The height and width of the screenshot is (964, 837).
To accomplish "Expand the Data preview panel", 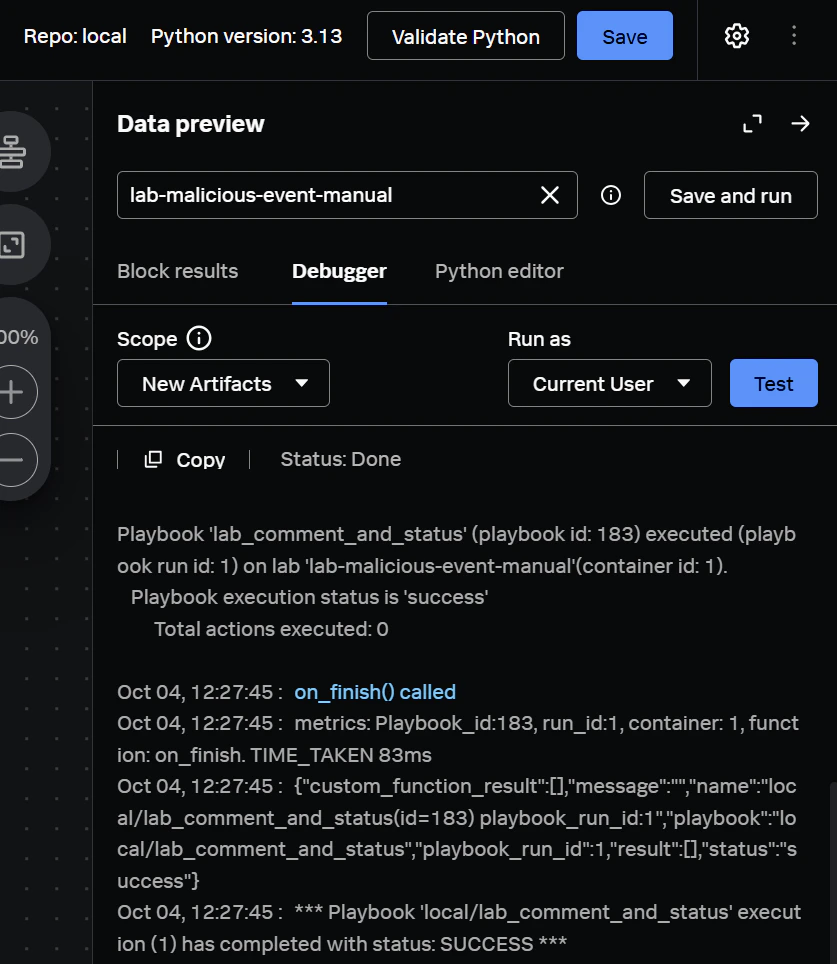I will coord(752,124).
